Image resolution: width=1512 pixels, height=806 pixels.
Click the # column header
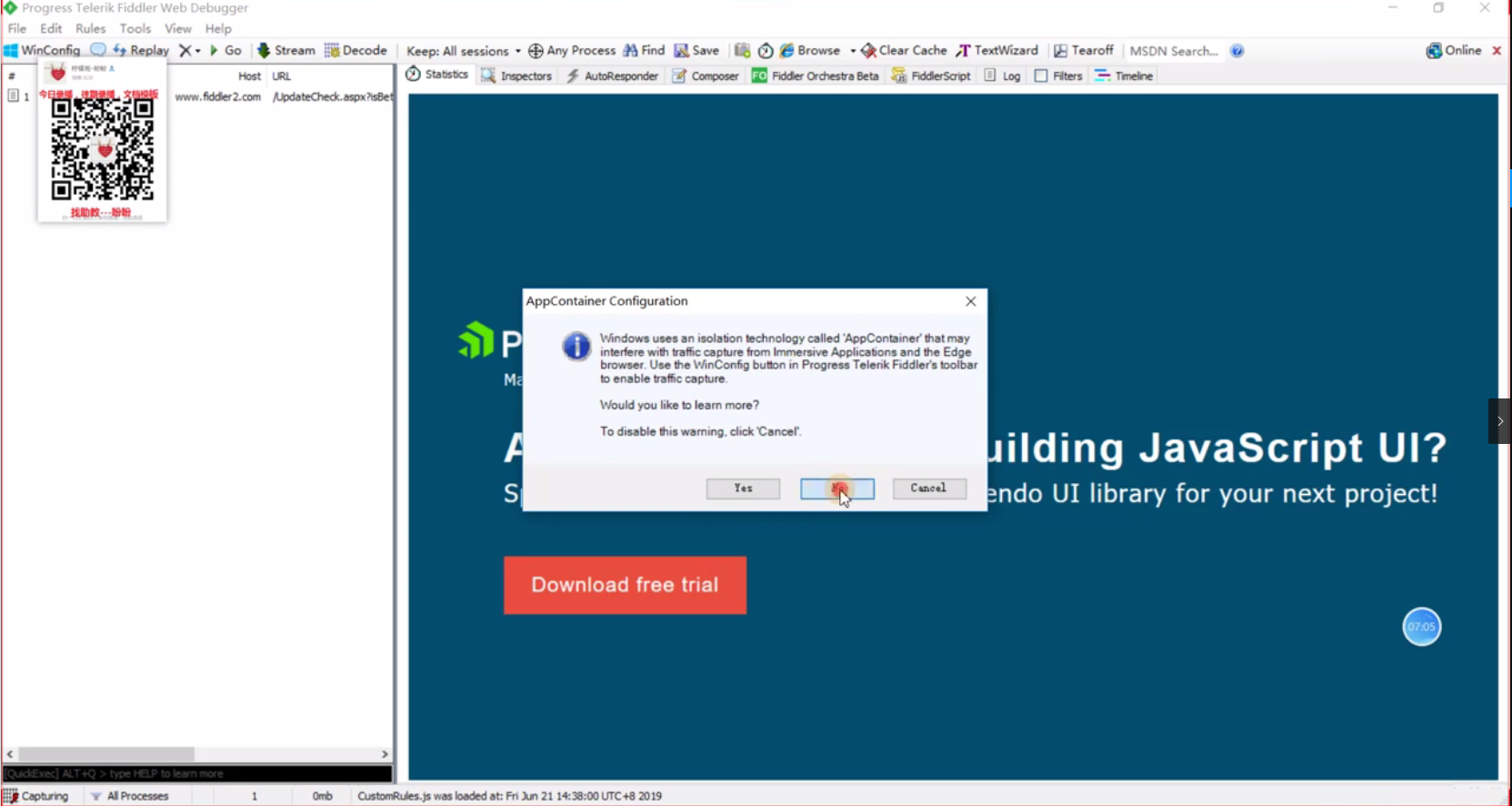coord(12,76)
